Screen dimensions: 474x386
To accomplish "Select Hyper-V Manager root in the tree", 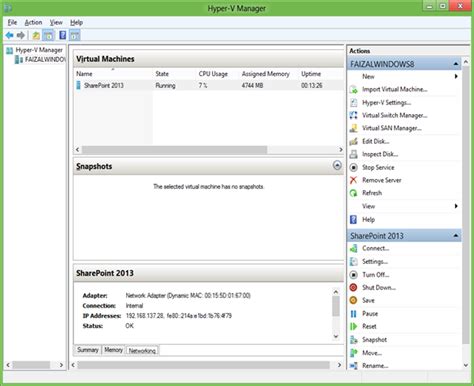I will (39, 50).
